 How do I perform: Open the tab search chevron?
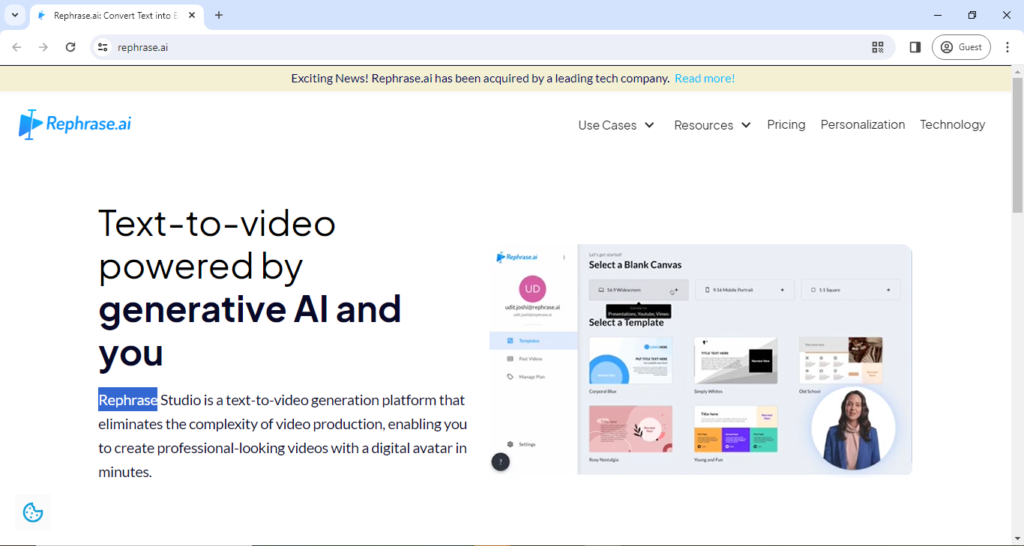pos(14,15)
